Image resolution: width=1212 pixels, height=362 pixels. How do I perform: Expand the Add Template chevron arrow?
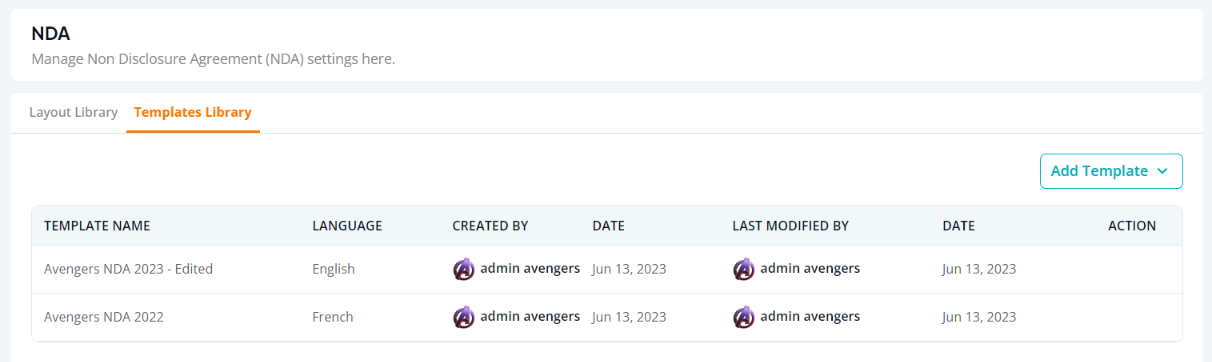[x=1162, y=171]
